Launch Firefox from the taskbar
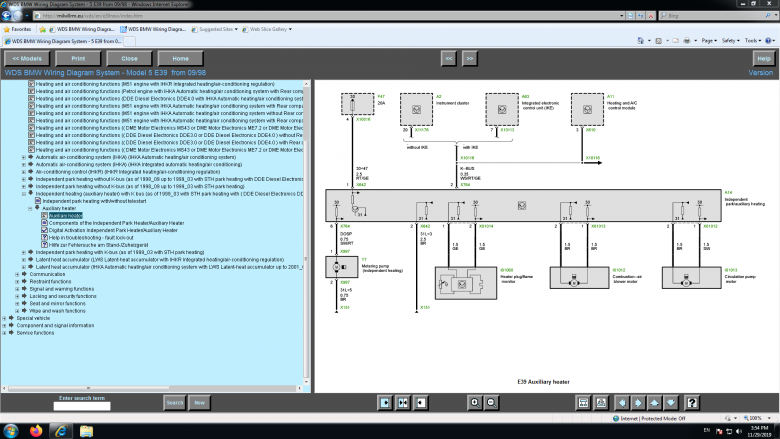Image resolution: width=780 pixels, height=439 pixels. click(x=36, y=431)
